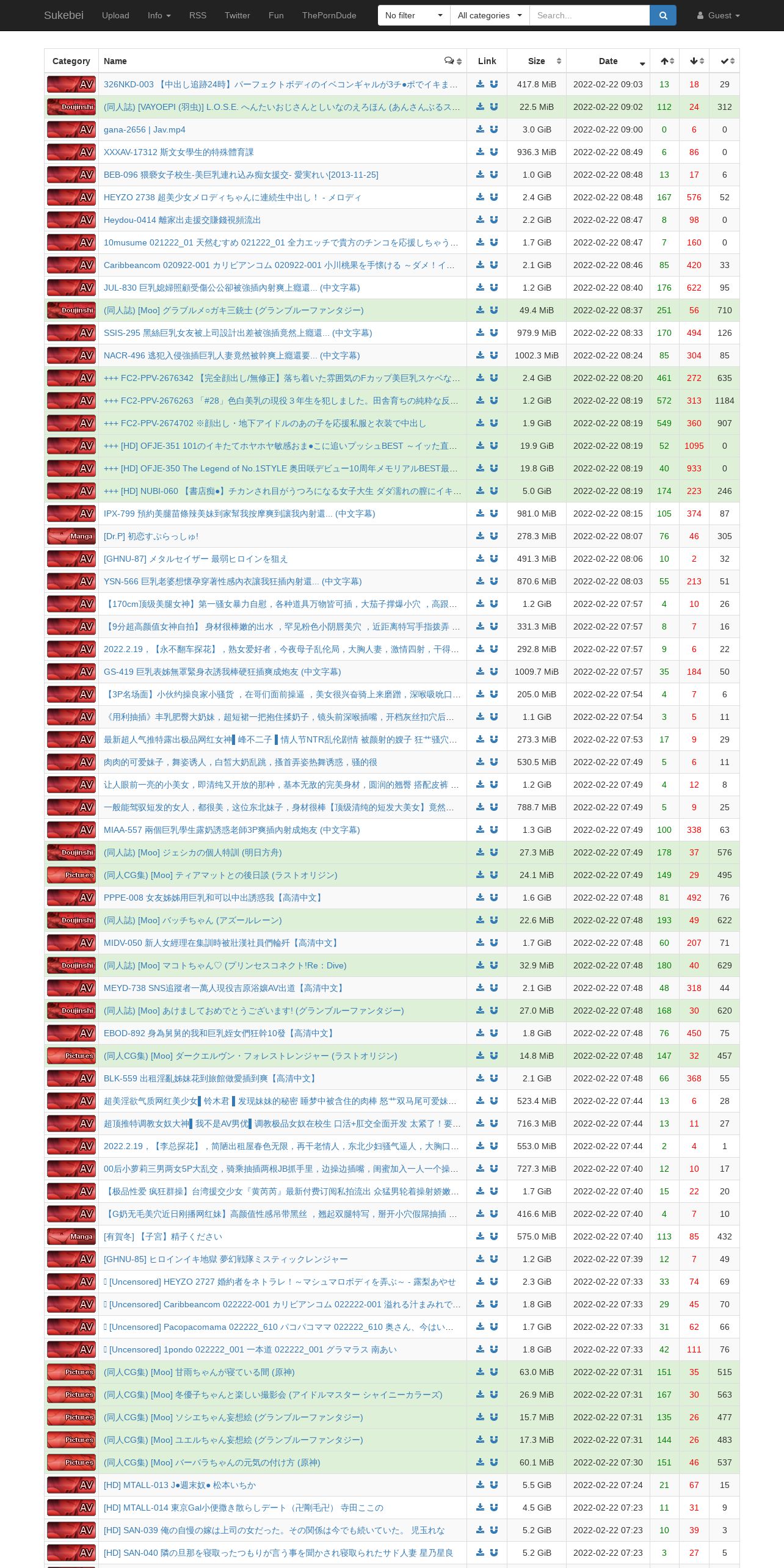
Task: Open the Info dropdown in navbar
Action: (x=159, y=15)
